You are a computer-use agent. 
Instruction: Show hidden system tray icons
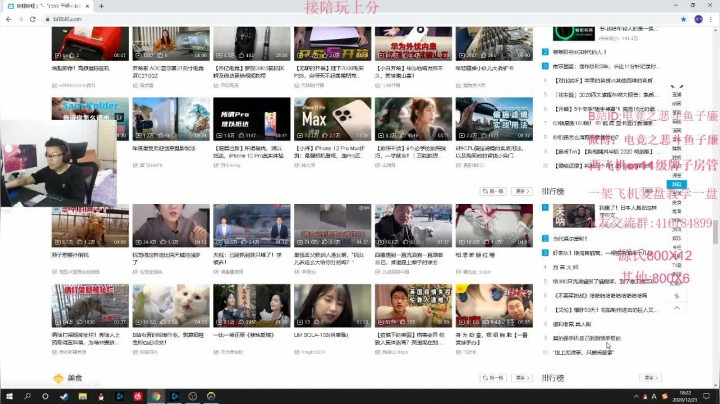(636, 397)
